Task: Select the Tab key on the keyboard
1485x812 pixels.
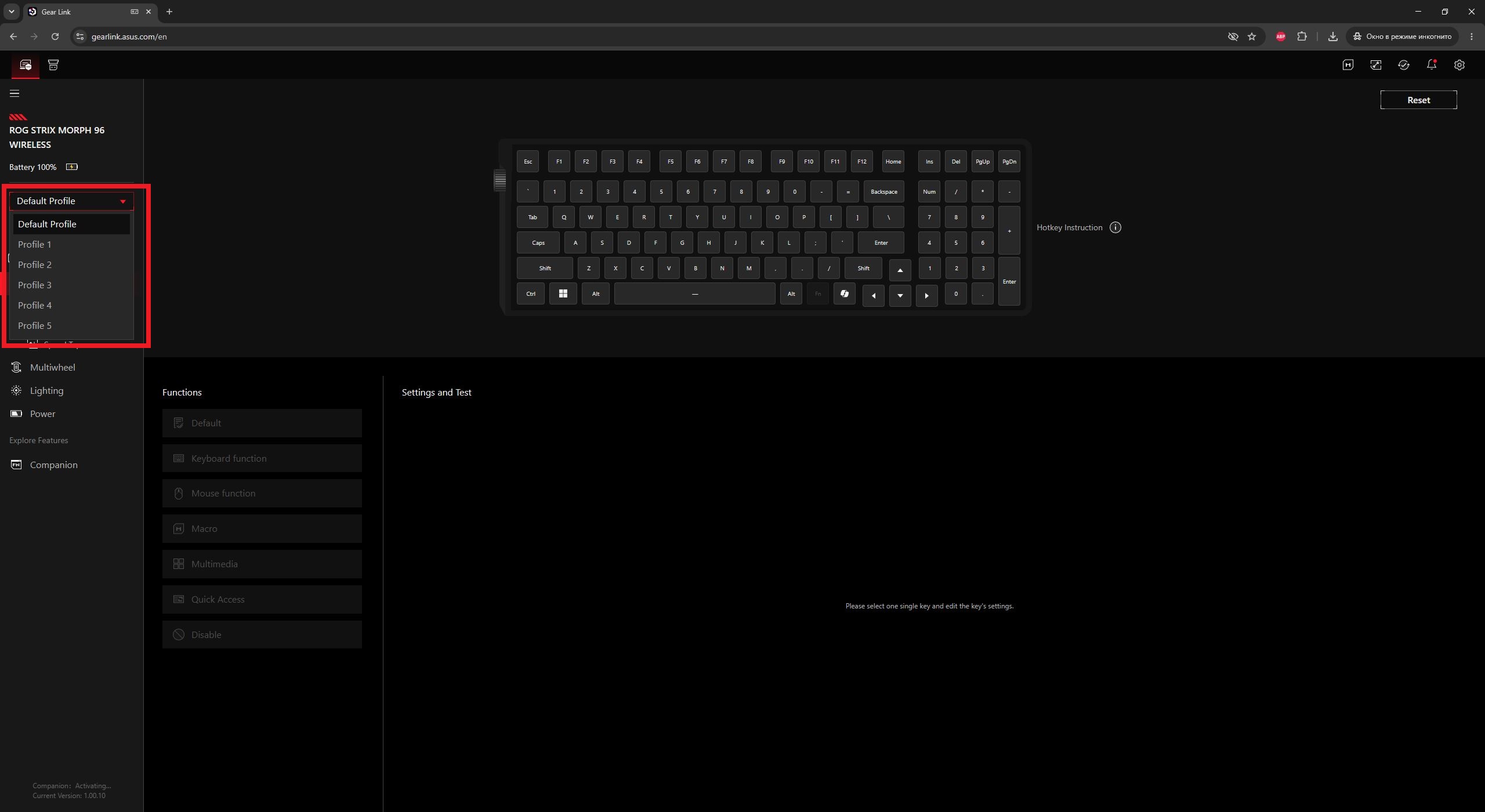Action: click(533, 217)
